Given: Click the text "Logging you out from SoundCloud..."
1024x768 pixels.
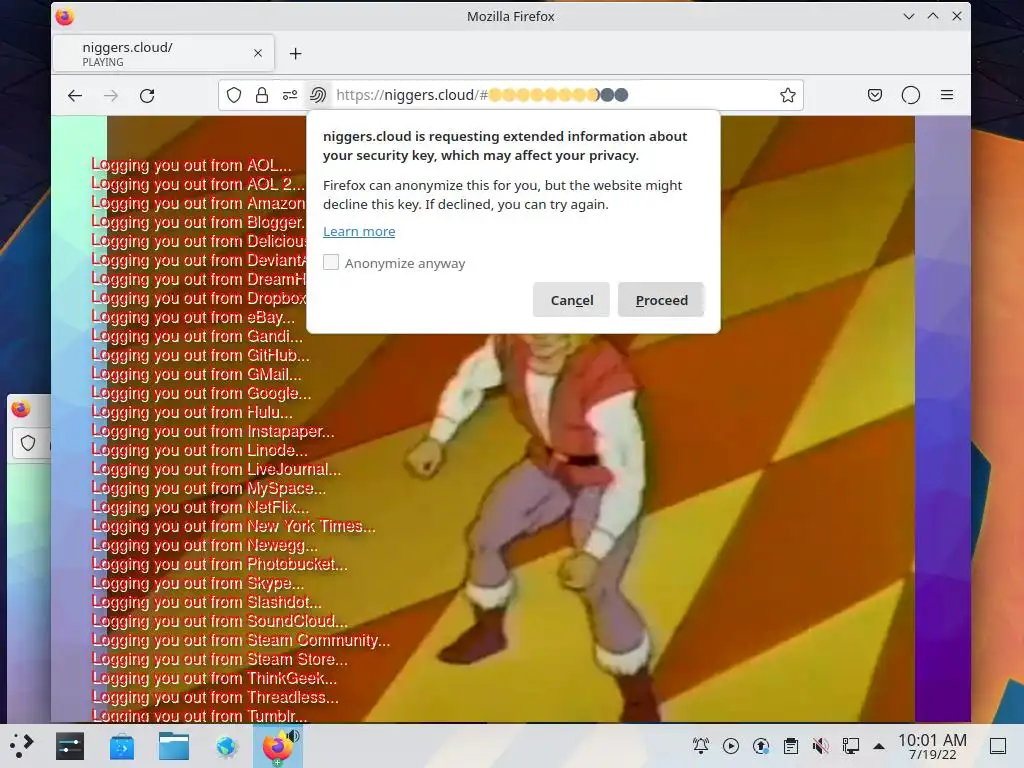Looking at the screenshot, I should tap(219, 621).
